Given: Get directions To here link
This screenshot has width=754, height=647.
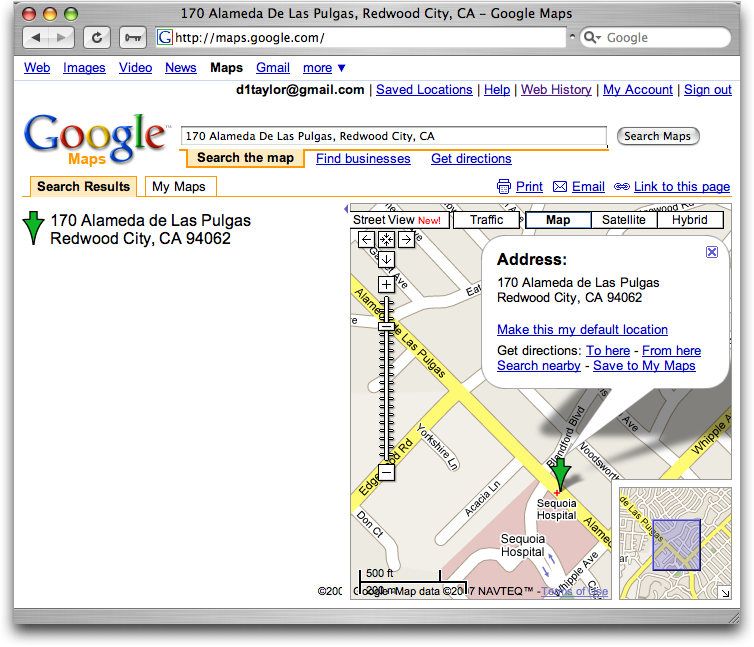Looking at the screenshot, I should pyautogui.click(x=608, y=351).
